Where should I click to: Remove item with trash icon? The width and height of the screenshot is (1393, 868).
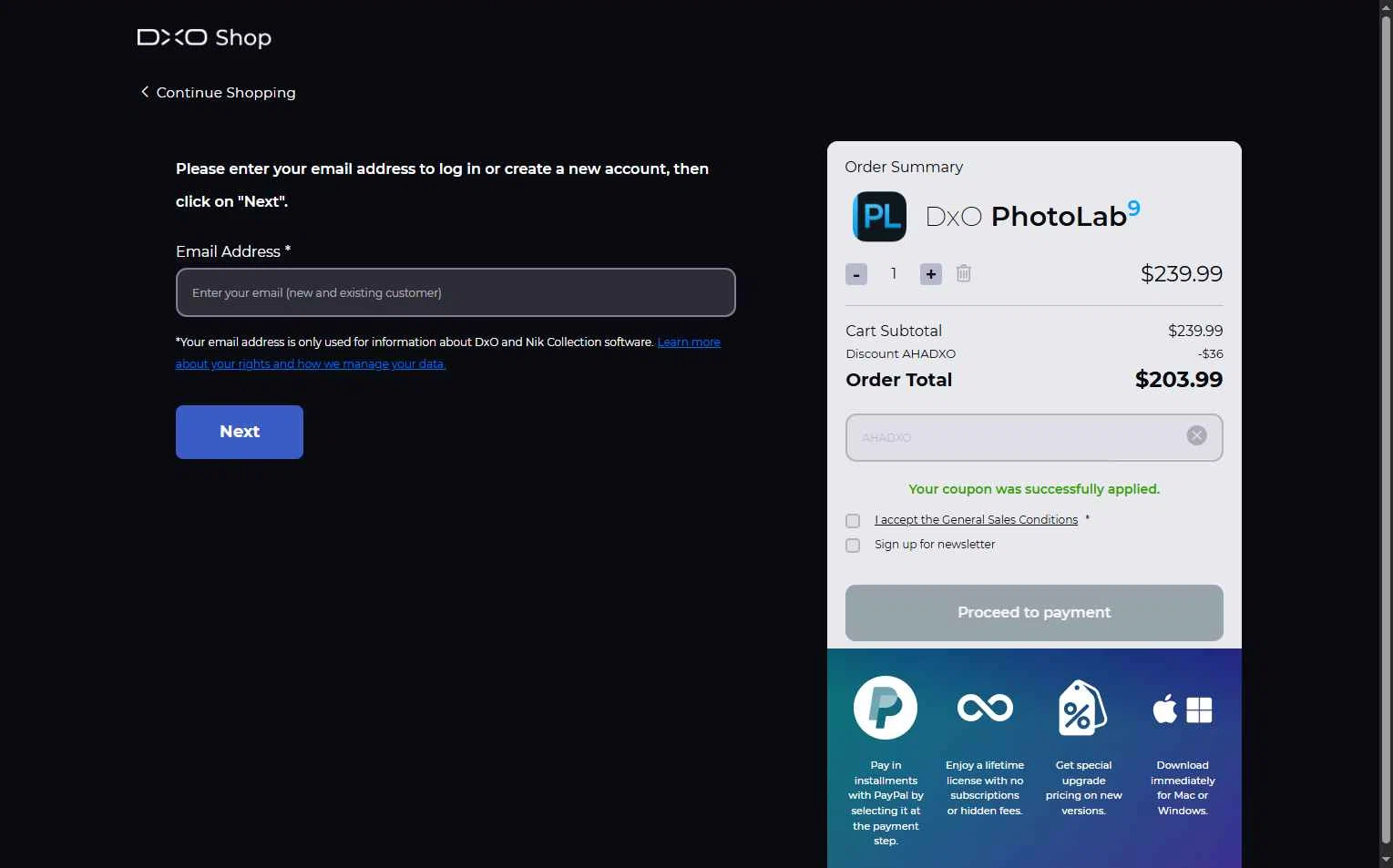click(x=964, y=273)
